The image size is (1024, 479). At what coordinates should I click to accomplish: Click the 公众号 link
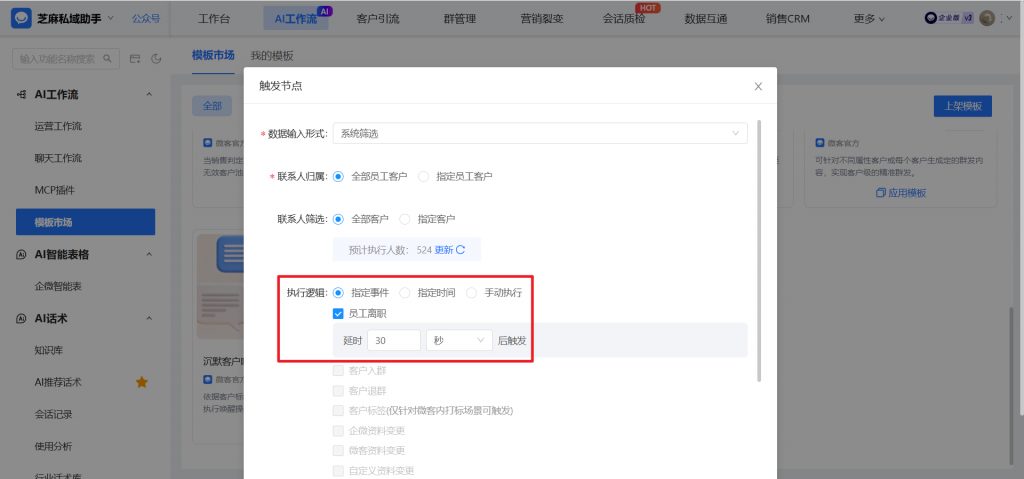tap(146, 18)
